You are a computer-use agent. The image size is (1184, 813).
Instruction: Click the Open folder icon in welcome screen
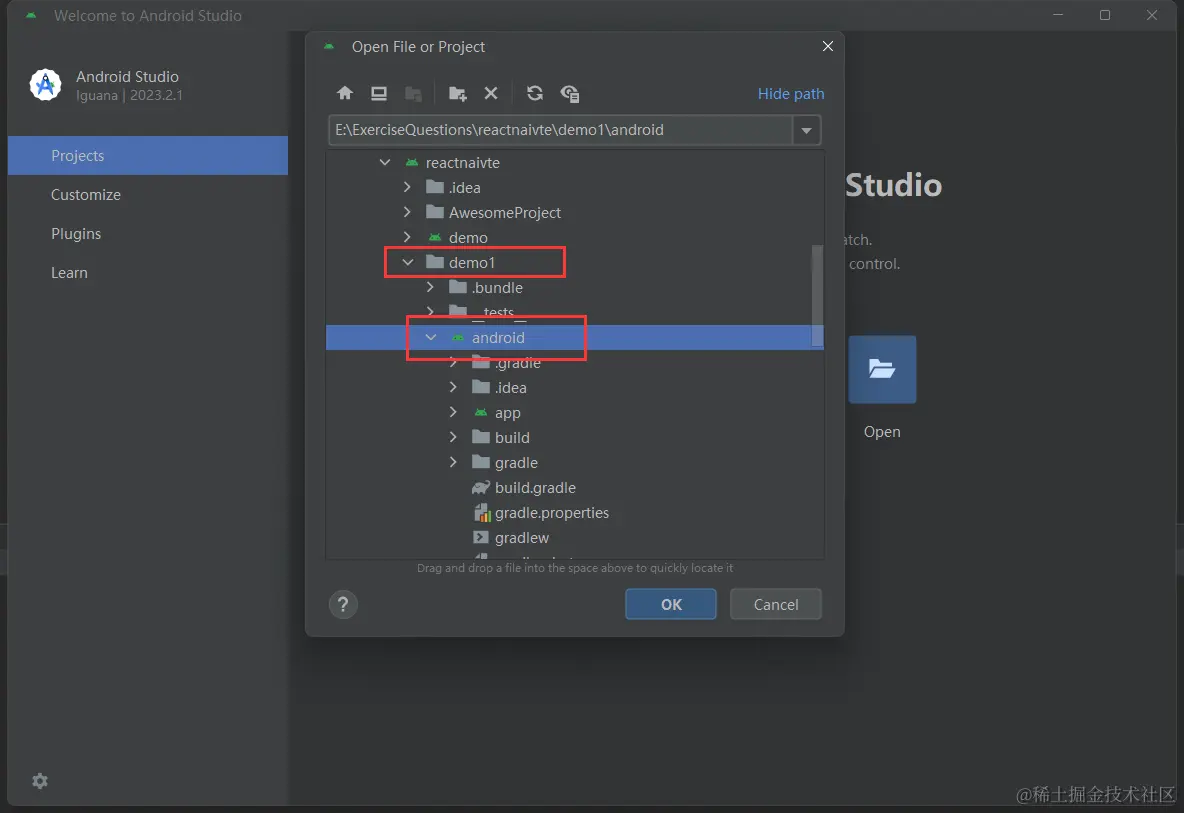882,369
